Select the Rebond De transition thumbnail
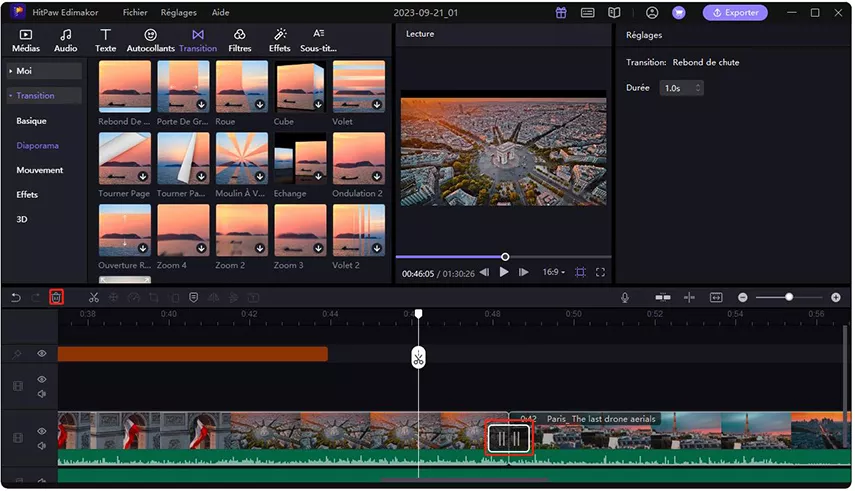The width and height of the screenshot is (855, 491). pyautogui.click(x=125, y=86)
